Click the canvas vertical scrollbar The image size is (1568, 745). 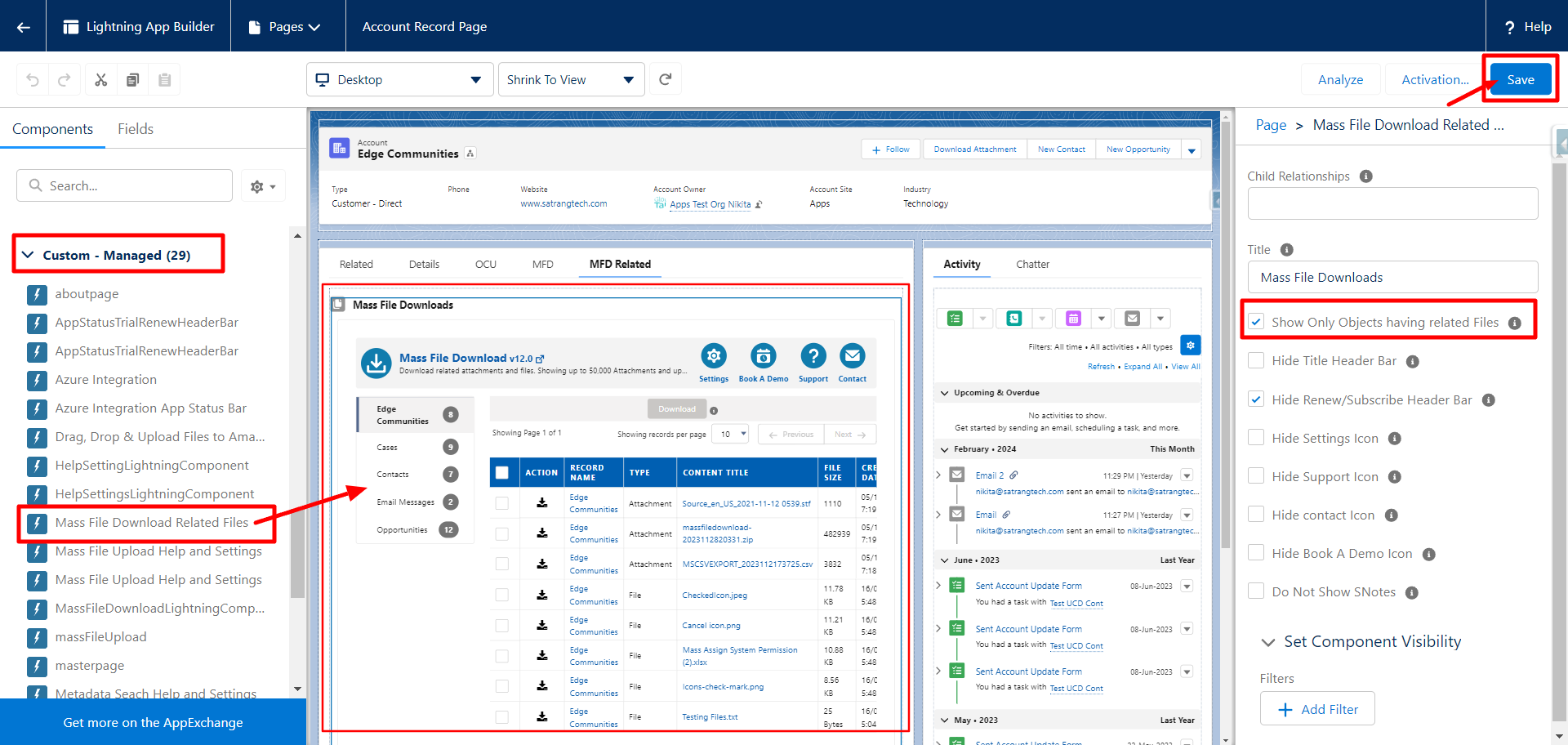coord(1226,335)
